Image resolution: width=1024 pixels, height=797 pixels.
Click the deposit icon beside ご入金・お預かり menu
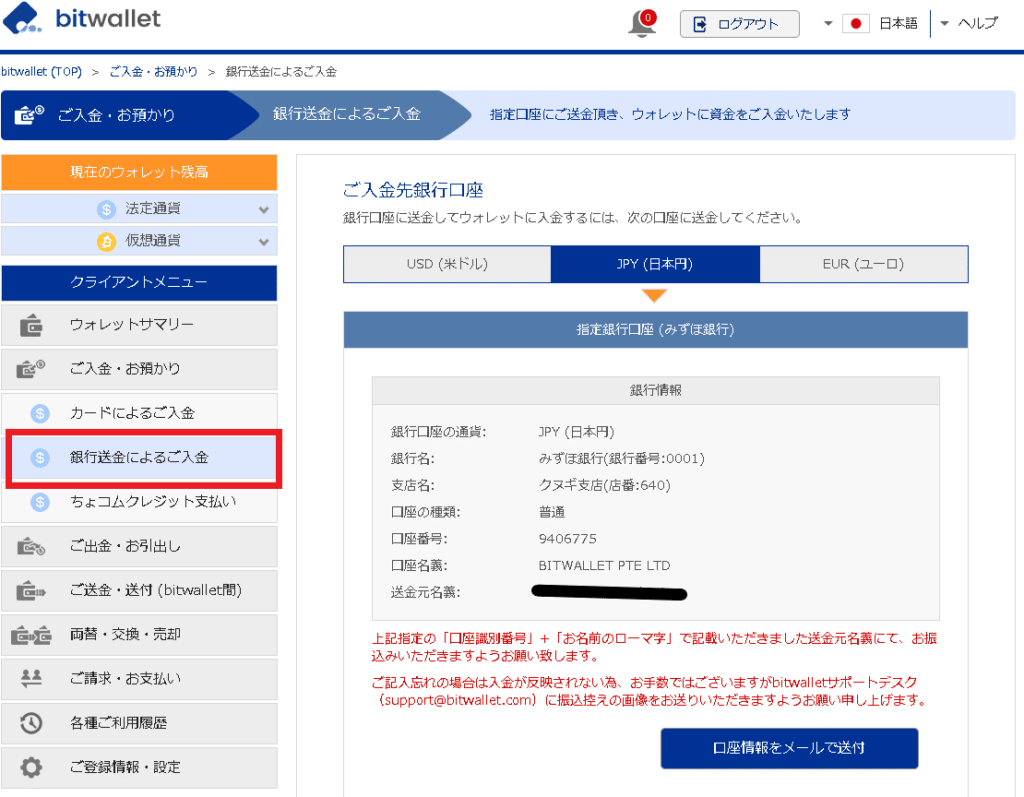[x=30, y=369]
